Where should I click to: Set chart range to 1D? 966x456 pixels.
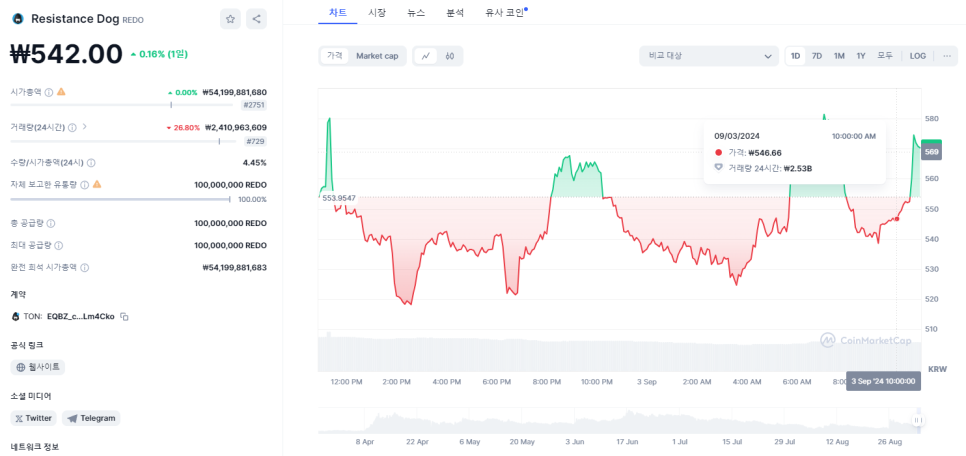[795, 56]
